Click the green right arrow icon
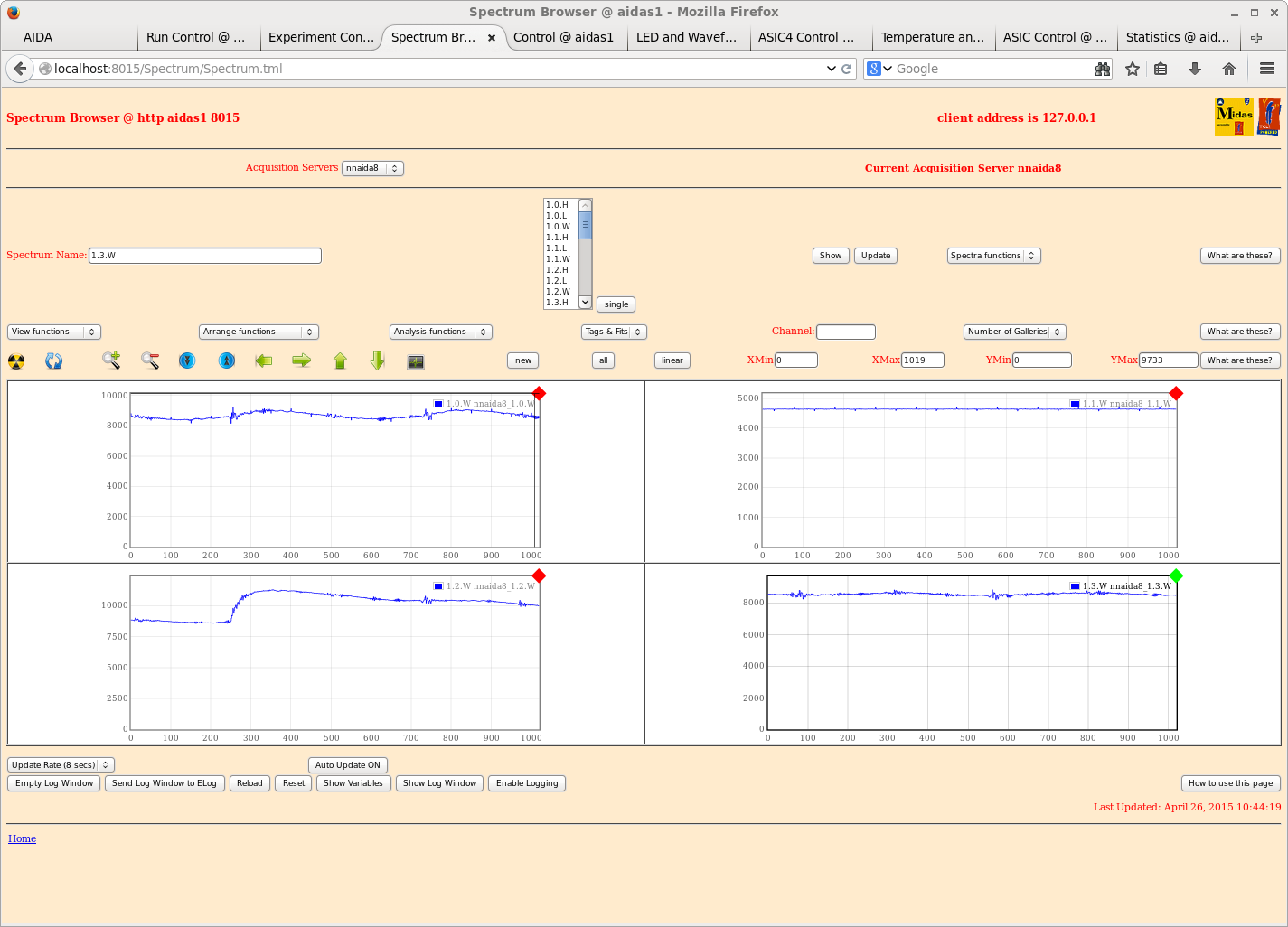The width and height of the screenshot is (1288, 927). (302, 360)
